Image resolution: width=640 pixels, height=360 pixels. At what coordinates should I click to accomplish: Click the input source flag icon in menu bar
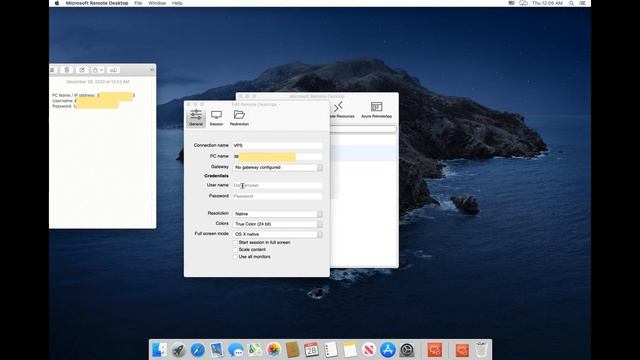511,3
